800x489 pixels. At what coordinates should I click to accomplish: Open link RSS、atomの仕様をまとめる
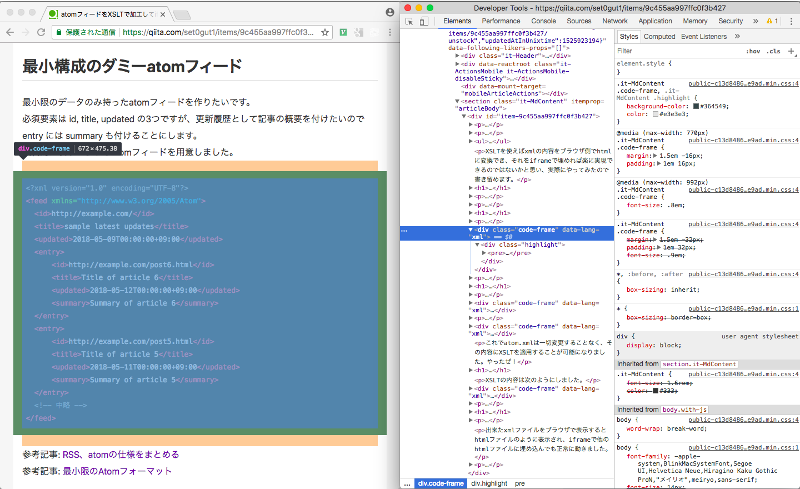tap(121, 454)
